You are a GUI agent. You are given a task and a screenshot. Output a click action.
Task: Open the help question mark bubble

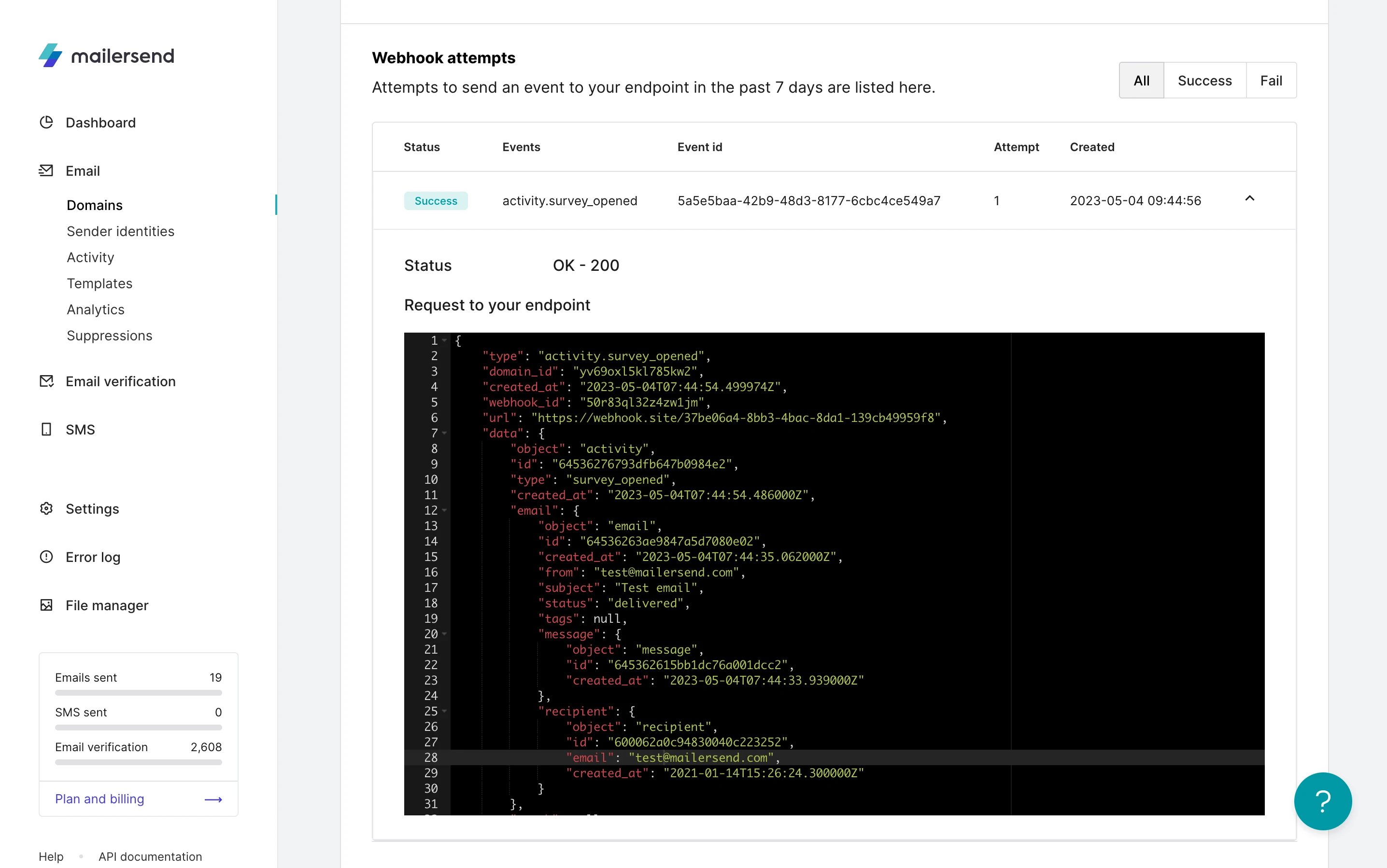tap(1322, 801)
